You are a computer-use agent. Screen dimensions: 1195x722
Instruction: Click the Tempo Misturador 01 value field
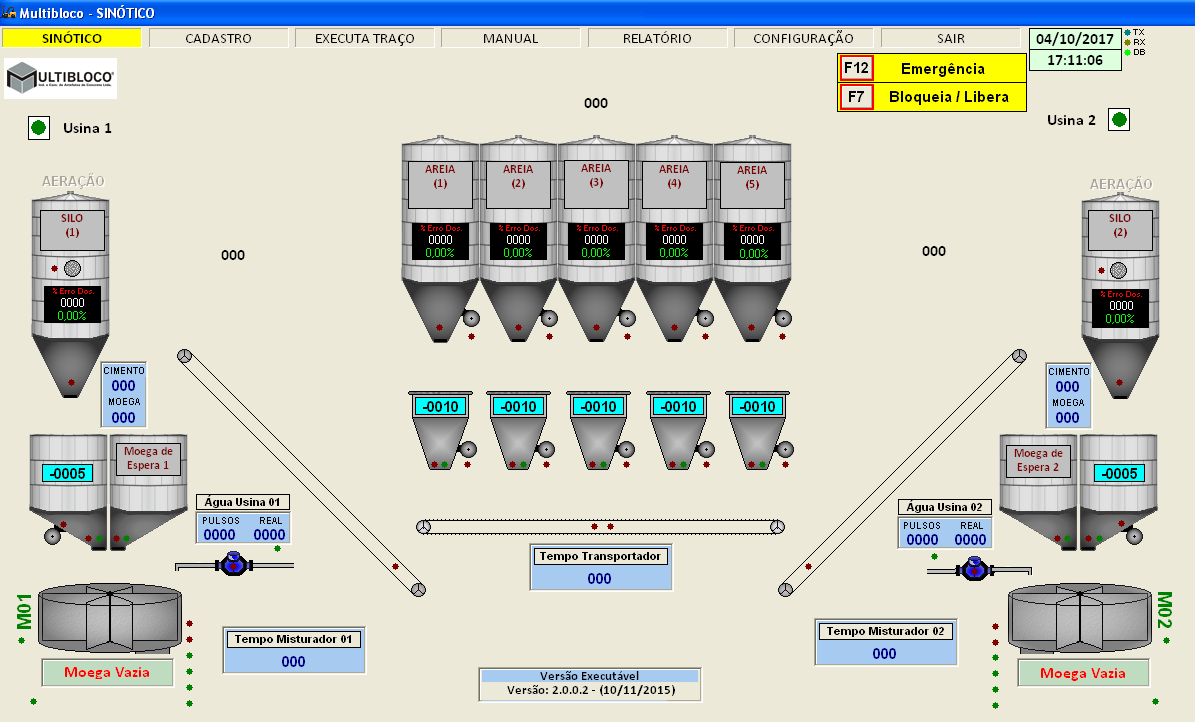[x=293, y=661]
